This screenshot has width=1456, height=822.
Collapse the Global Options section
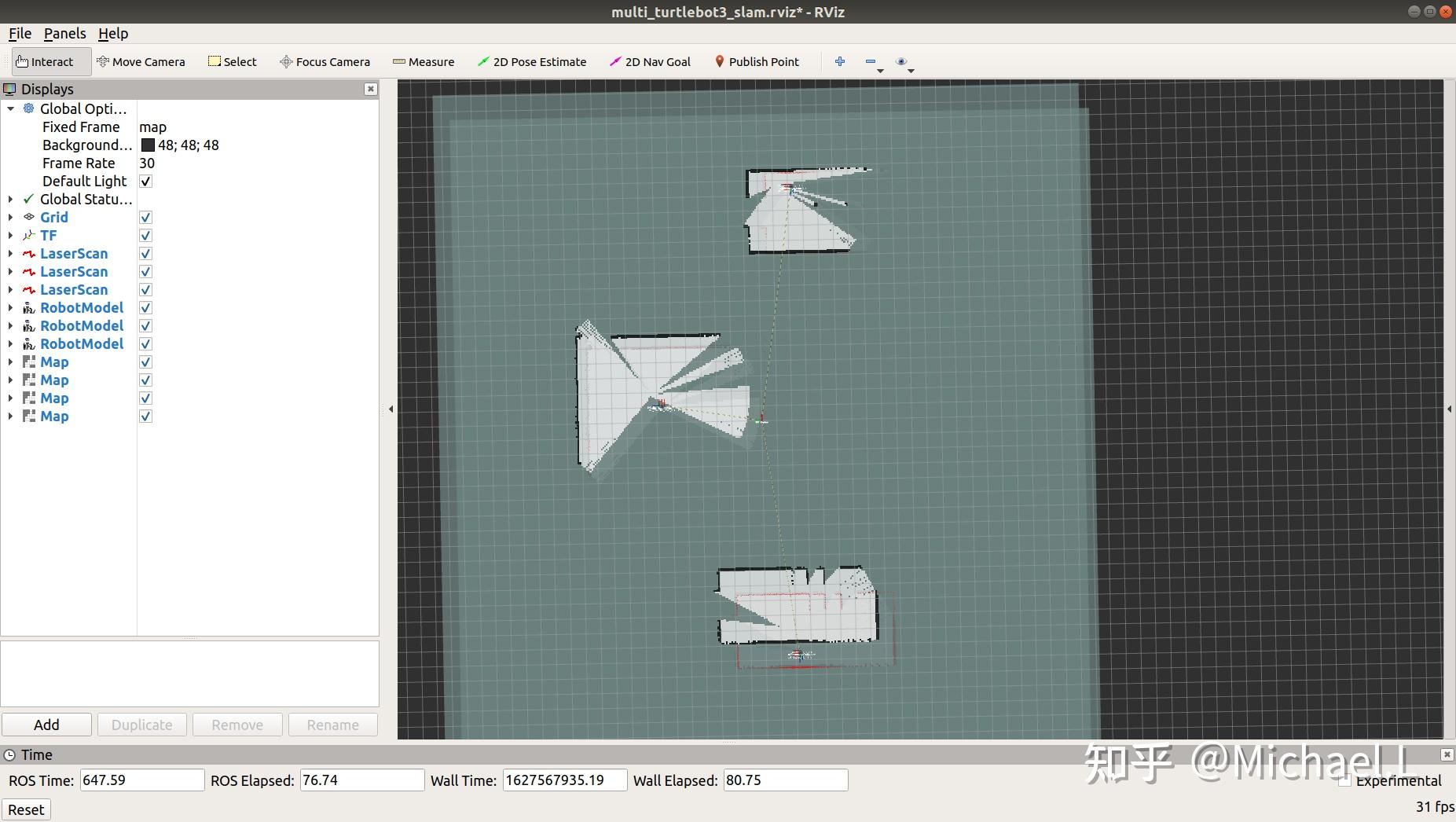tap(10, 109)
